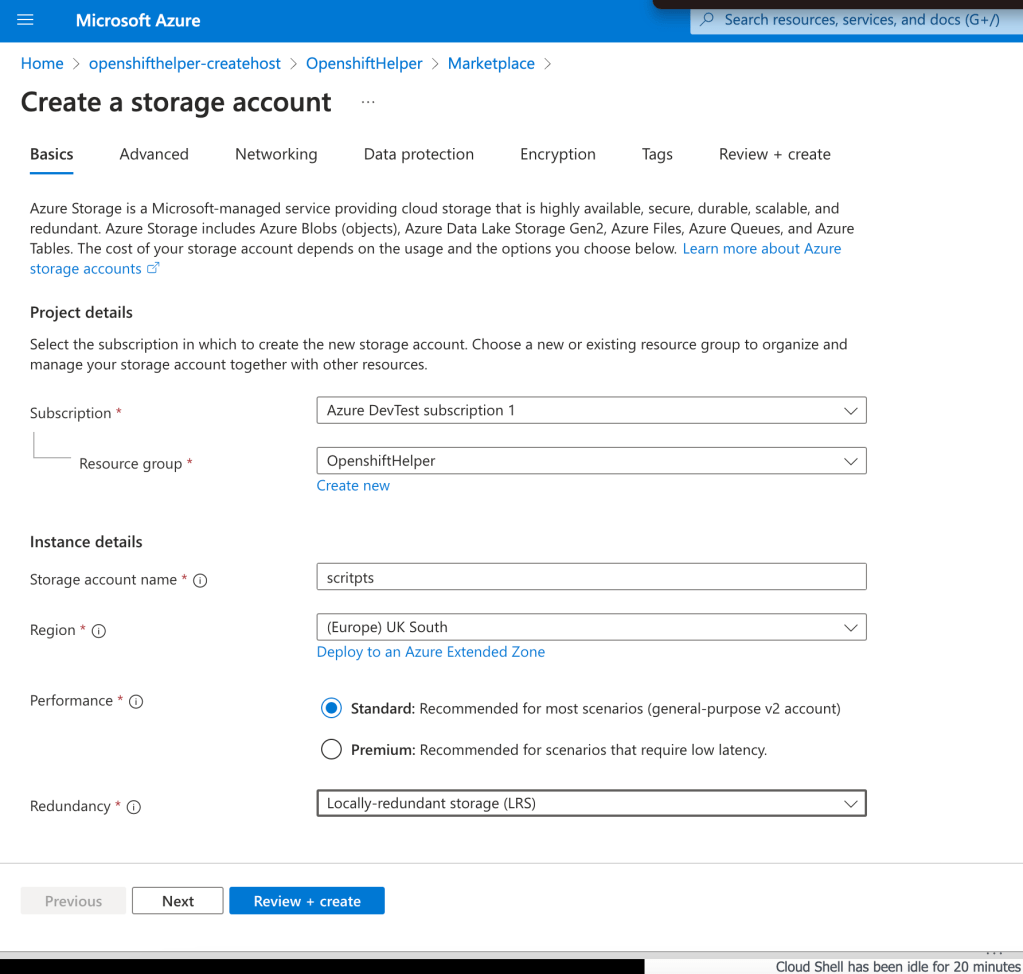Open Learn more about Azure storage accounts

coord(761,249)
